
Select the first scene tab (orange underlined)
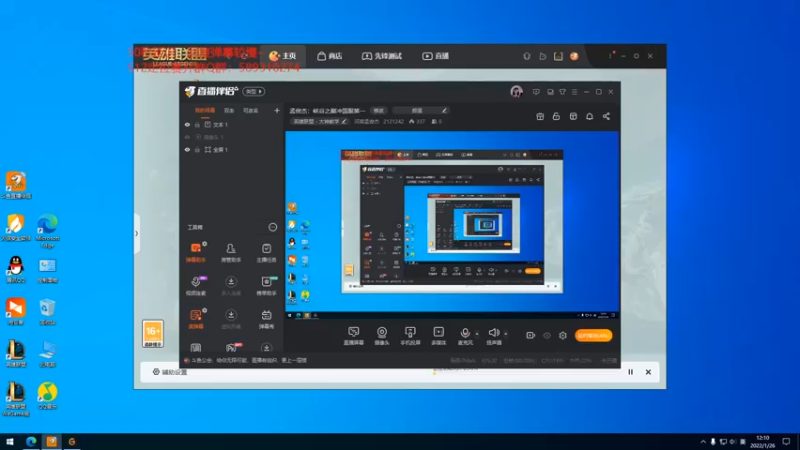click(x=205, y=110)
